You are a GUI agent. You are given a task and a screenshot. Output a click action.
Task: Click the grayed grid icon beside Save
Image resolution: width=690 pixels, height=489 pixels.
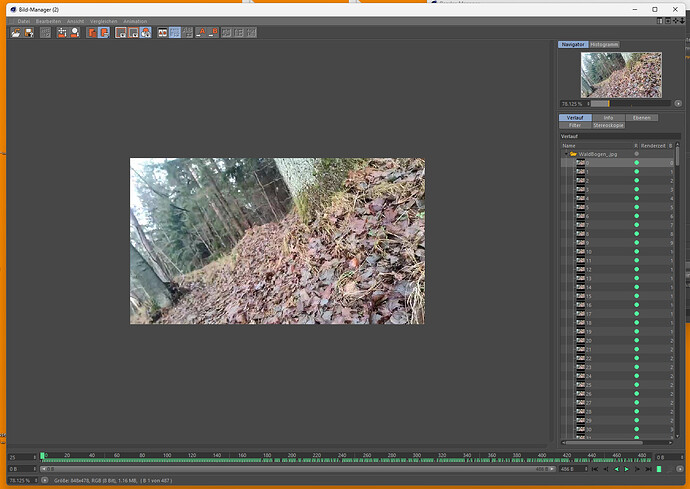tap(45, 33)
